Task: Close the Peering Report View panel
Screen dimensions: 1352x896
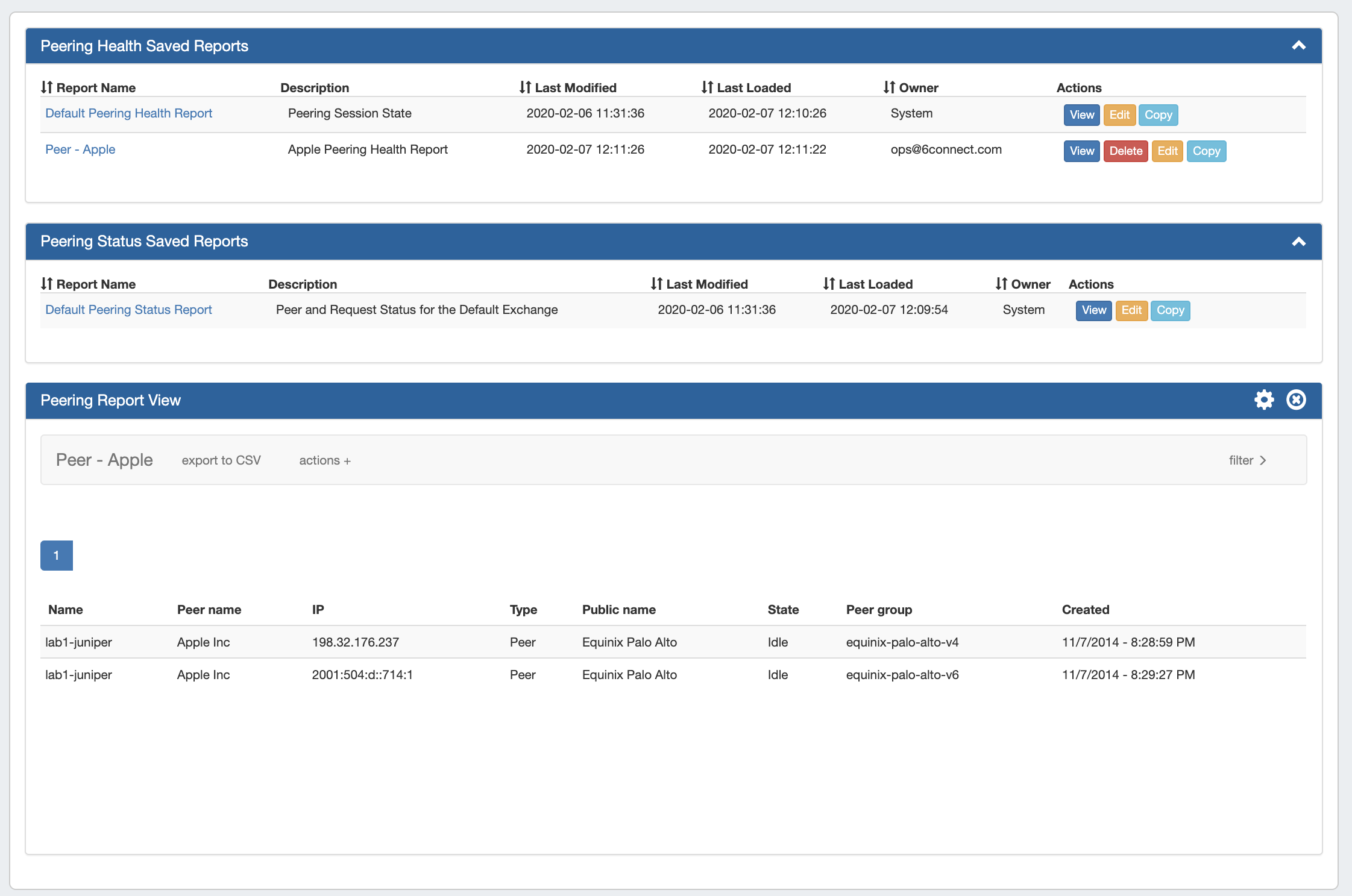Action: pyautogui.click(x=1296, y=400)
